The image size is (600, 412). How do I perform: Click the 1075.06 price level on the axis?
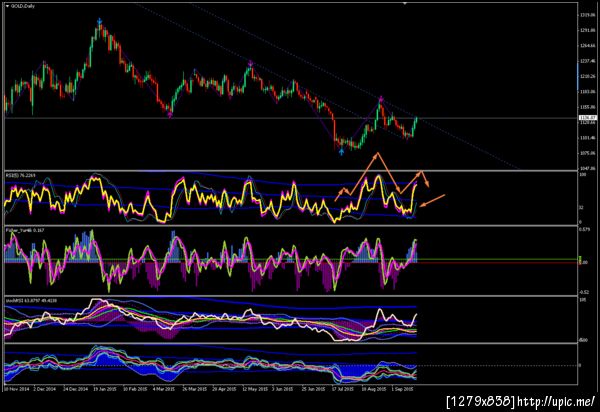[x=587, y=153]
